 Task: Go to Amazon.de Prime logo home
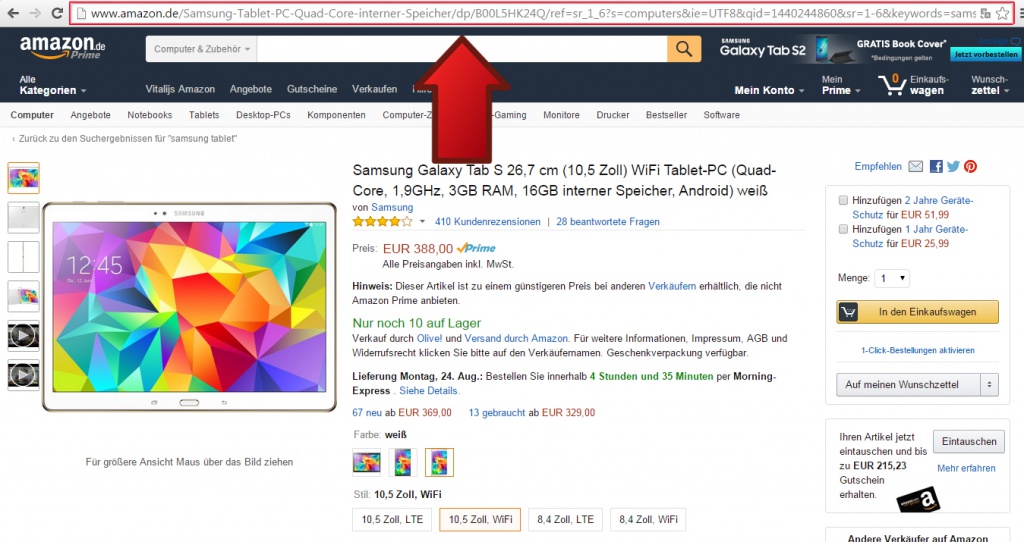(63, 48)
